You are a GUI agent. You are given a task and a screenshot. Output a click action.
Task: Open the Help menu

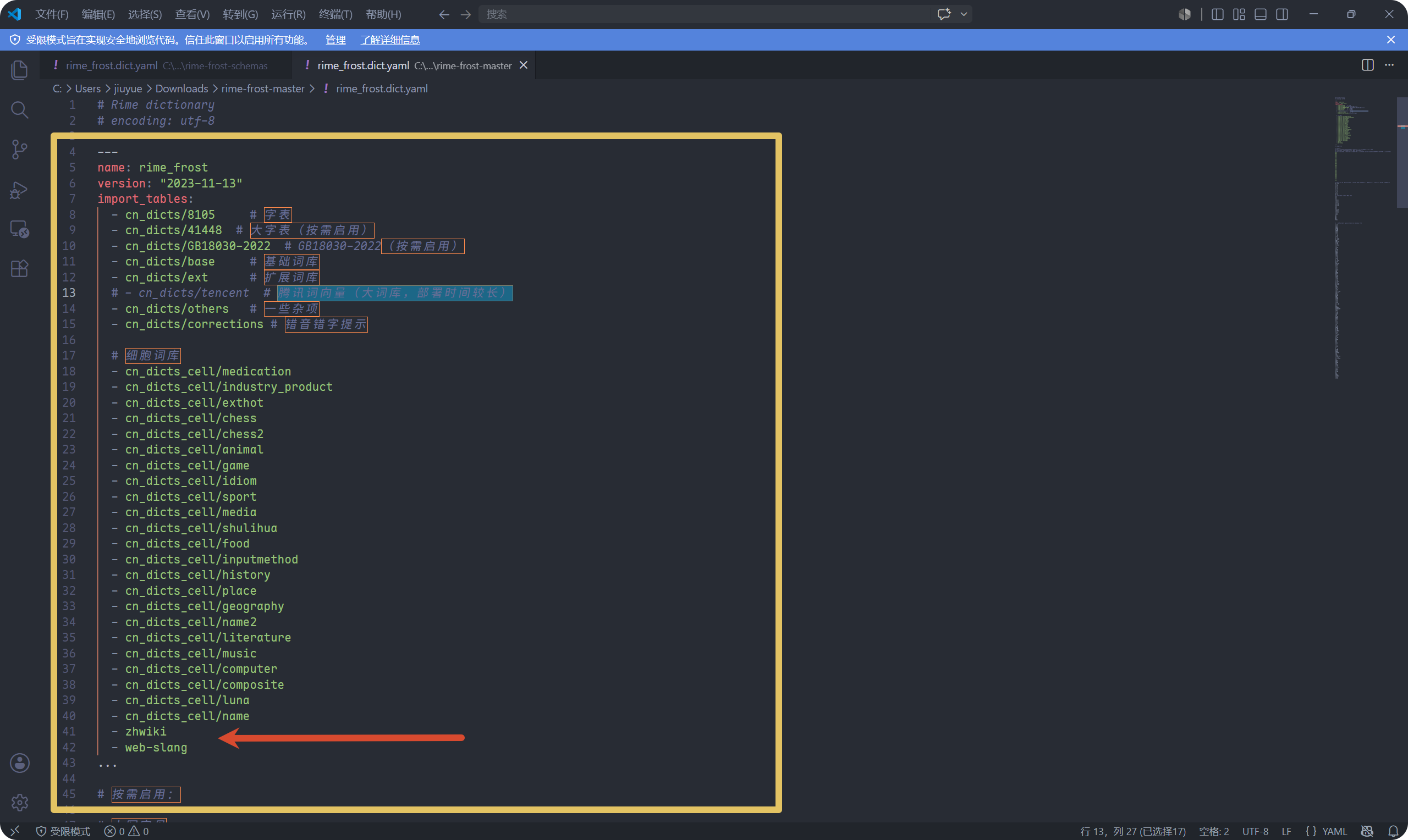tap(383, 14)
